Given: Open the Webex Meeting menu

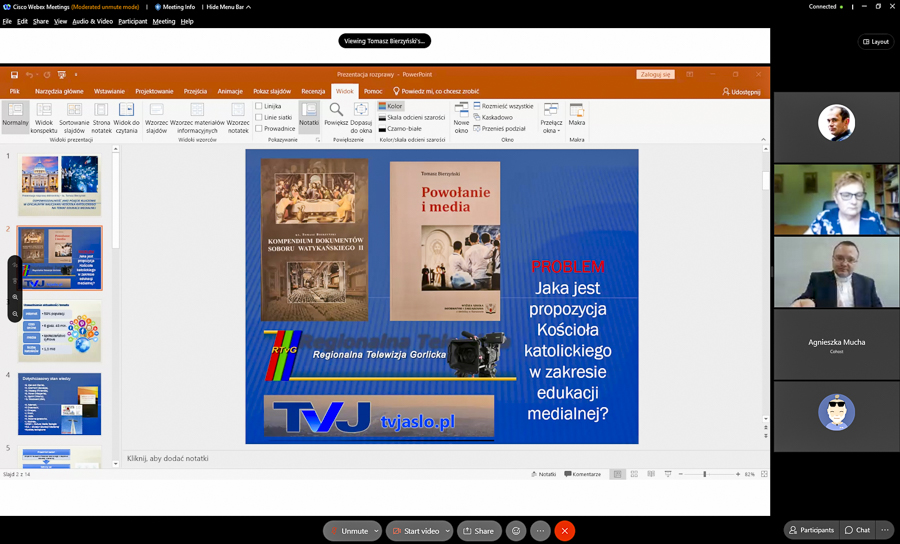Looking at the screenshot, I should 164,21.
